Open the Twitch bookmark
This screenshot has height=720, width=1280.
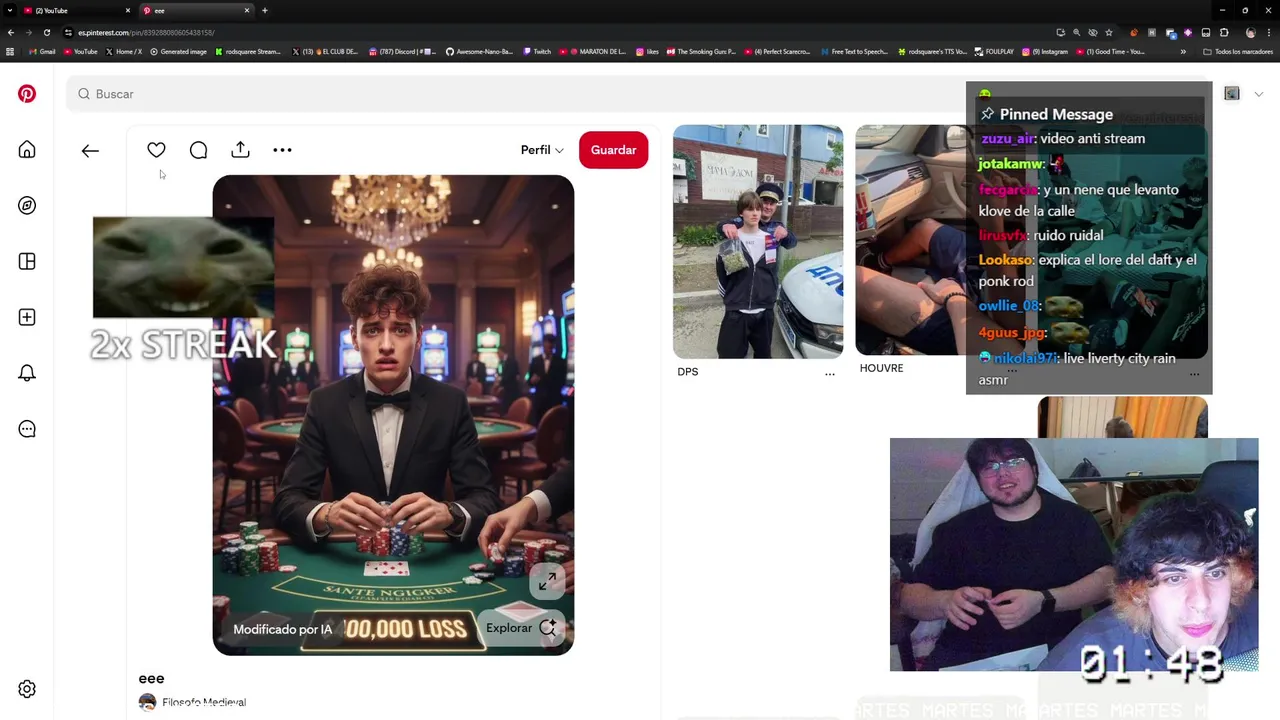click(x=536, y=51)
